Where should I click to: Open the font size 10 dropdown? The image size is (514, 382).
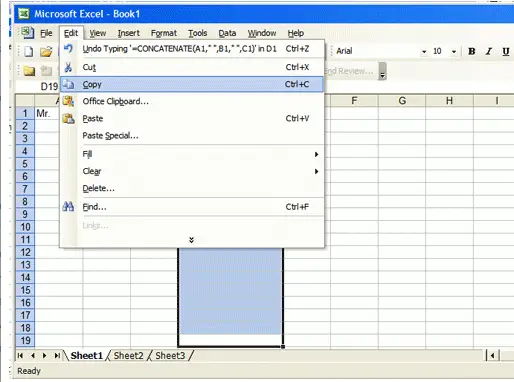click(x=454, y=51)
